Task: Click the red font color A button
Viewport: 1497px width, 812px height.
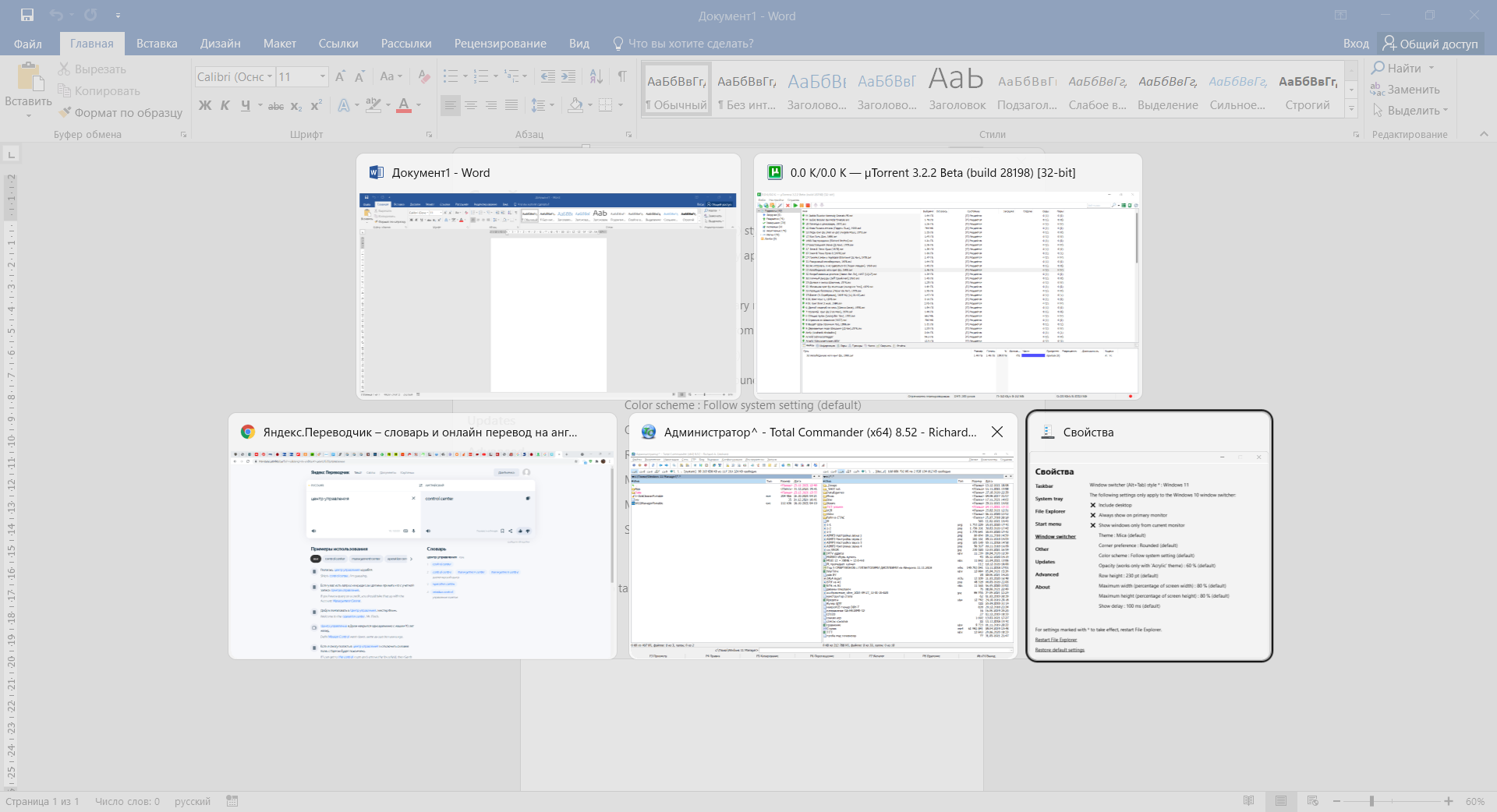Action: [x=404, y=105]
